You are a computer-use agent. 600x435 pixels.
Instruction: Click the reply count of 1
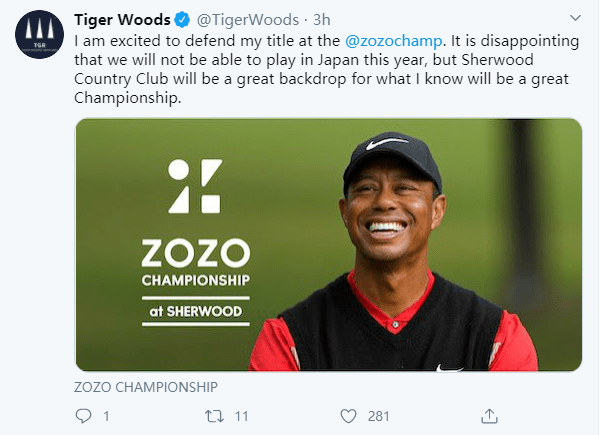click(106, 415)
